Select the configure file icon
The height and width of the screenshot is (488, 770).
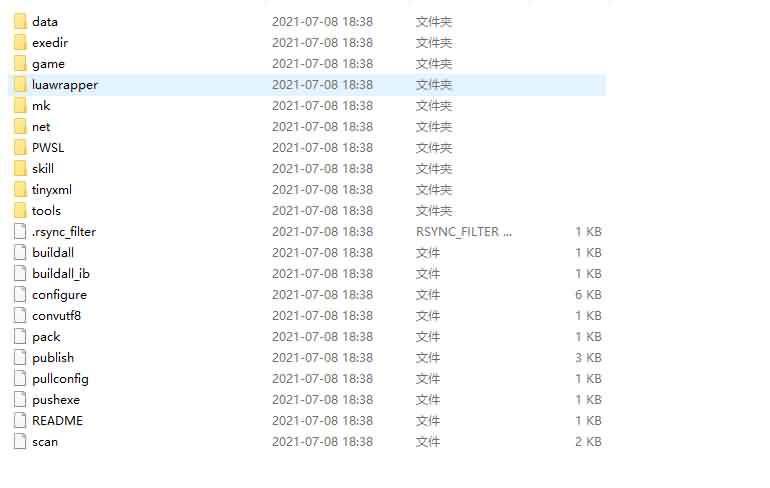click(20, 295)
